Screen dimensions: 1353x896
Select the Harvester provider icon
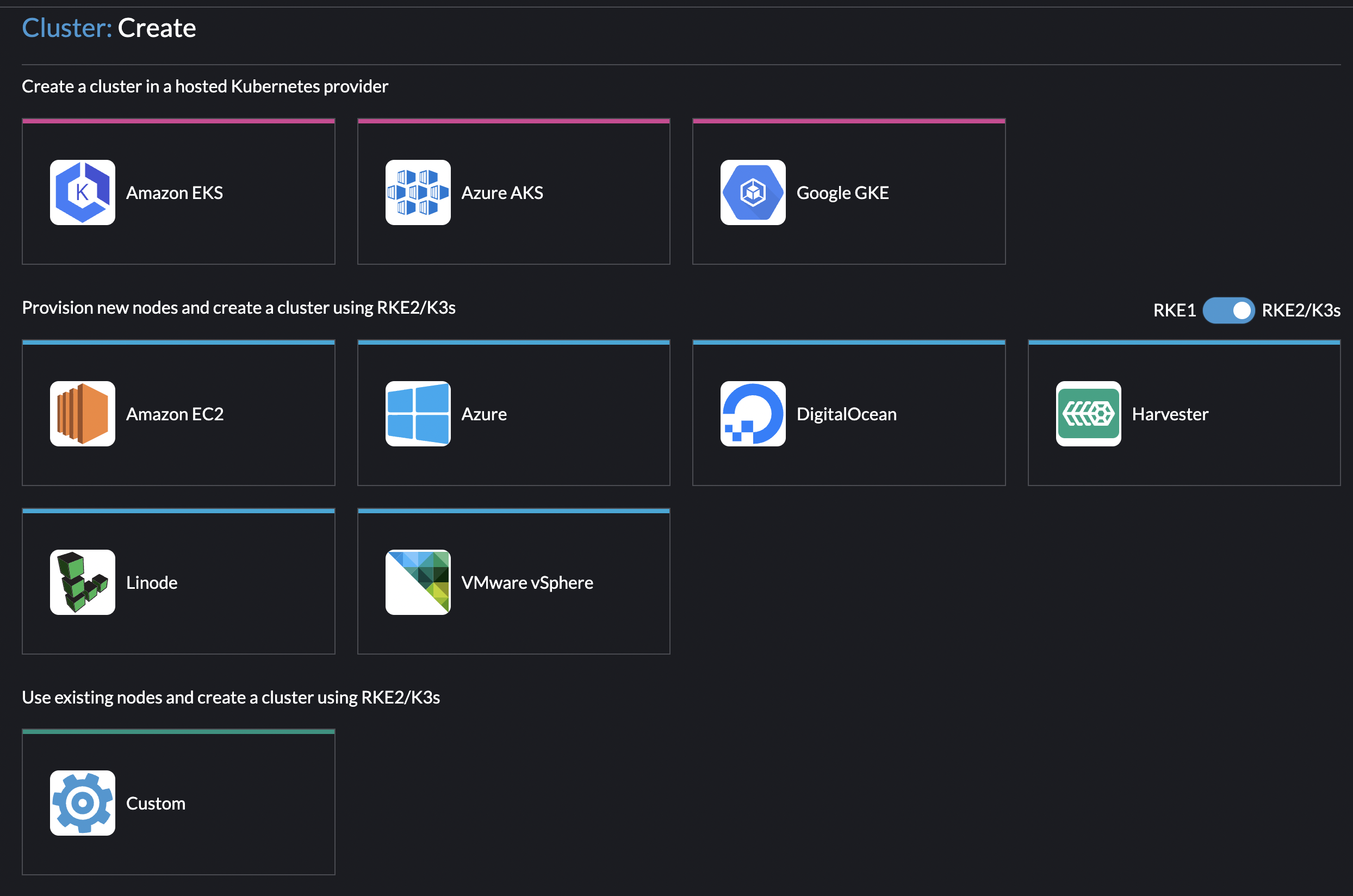point(1088,413)
